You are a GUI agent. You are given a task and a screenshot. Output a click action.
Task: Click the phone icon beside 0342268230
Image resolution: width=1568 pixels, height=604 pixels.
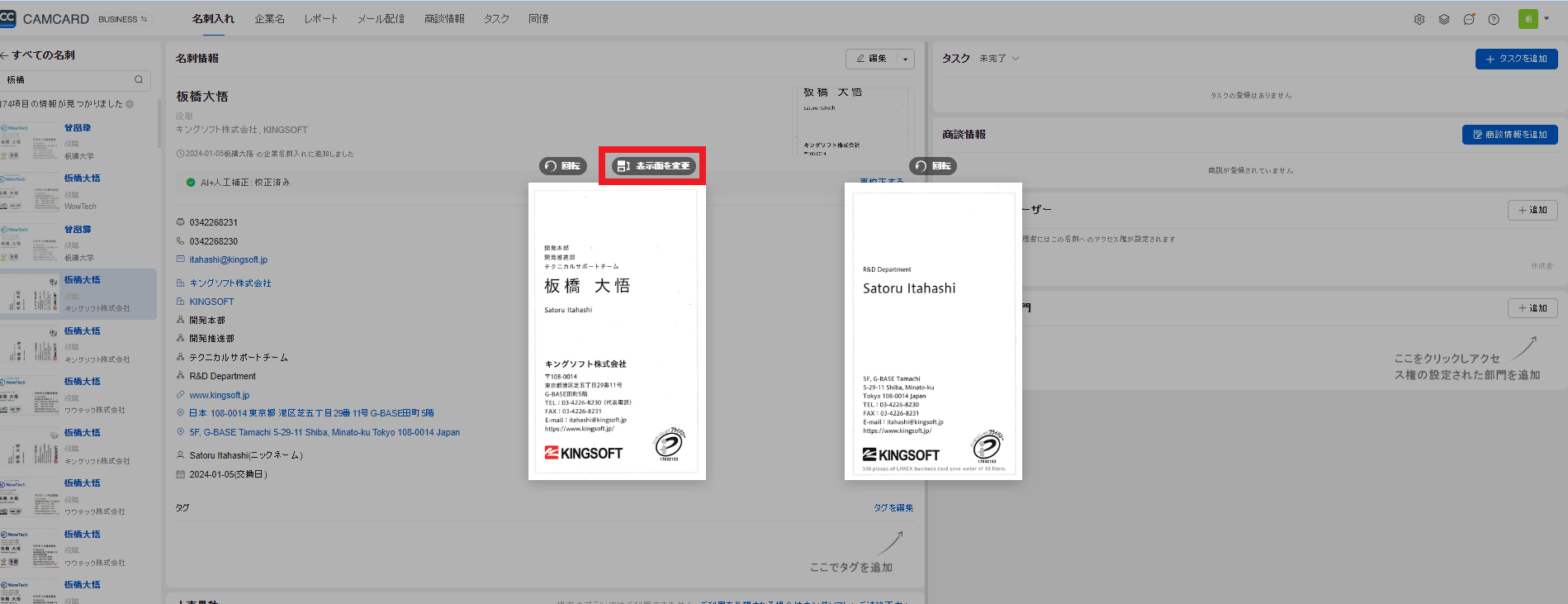(x=181, y=241)
